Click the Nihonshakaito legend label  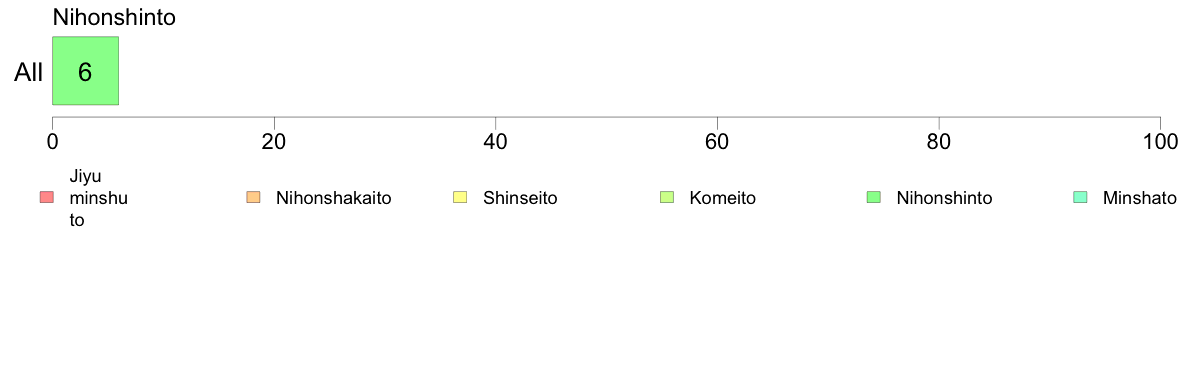point(334,198)
